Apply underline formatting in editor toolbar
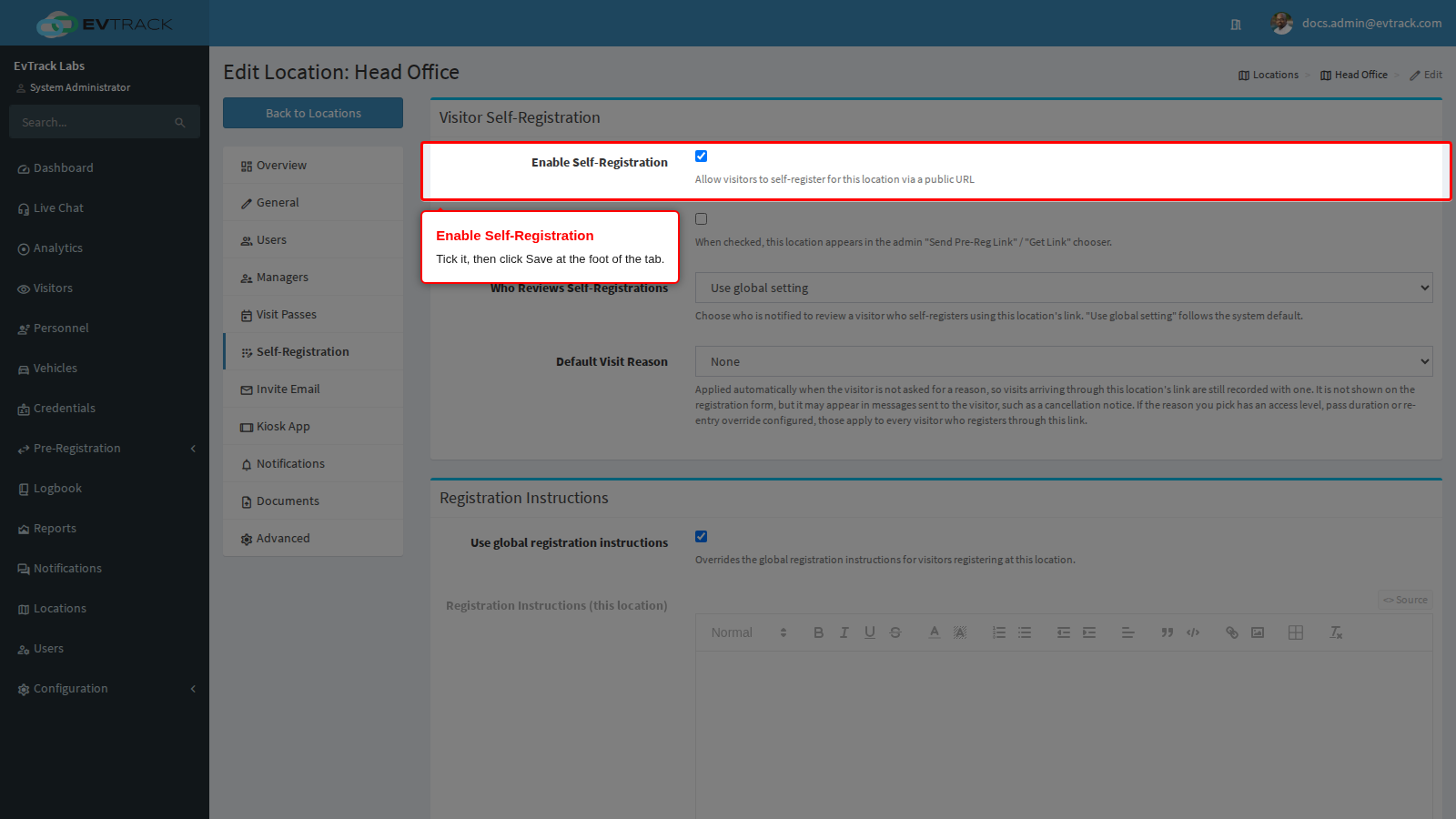This screenshot has height=819, width=1456. tap(870, 632)
